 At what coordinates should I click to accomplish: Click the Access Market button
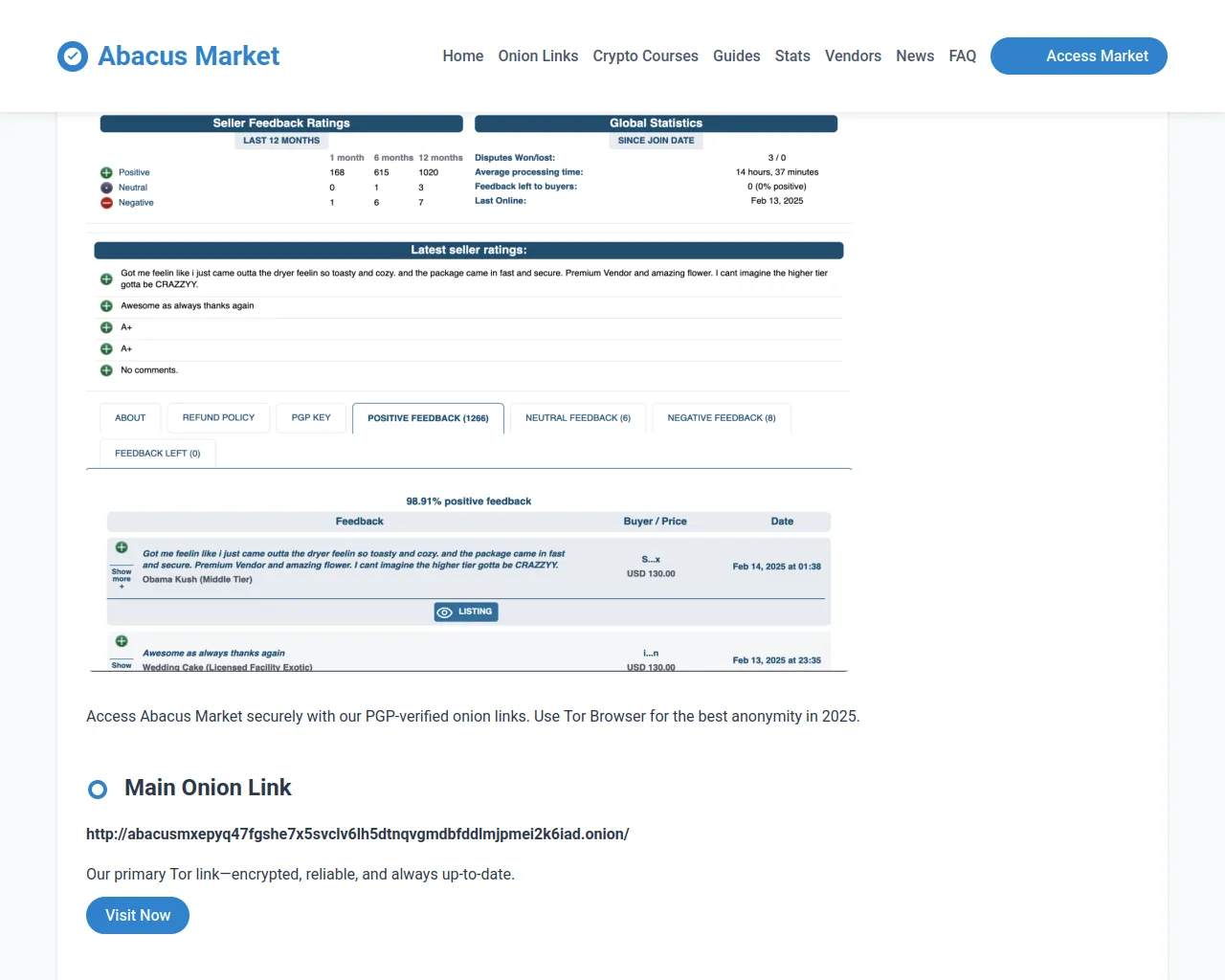click(1079, 56)
